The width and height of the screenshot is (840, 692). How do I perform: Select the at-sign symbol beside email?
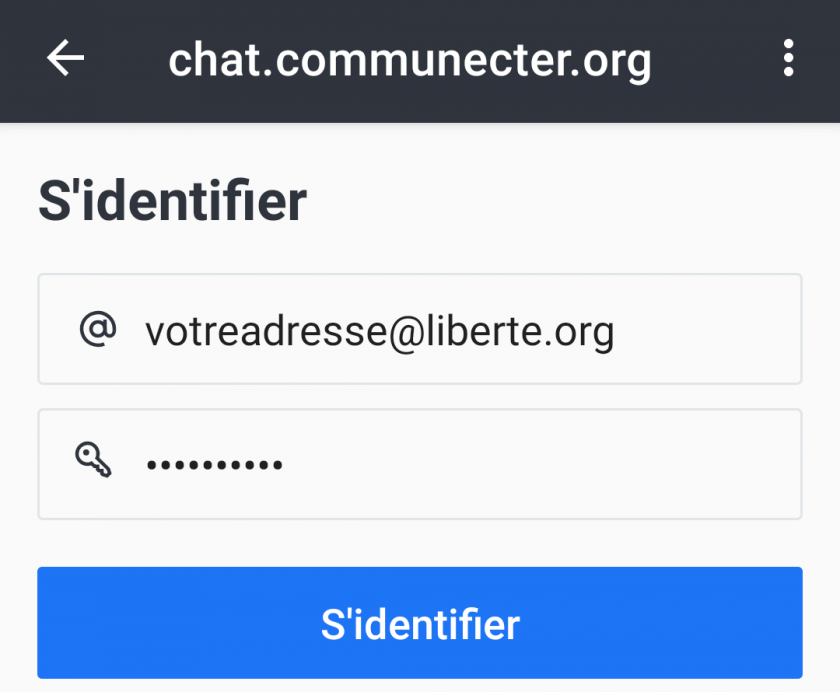(x=97, y=329)
